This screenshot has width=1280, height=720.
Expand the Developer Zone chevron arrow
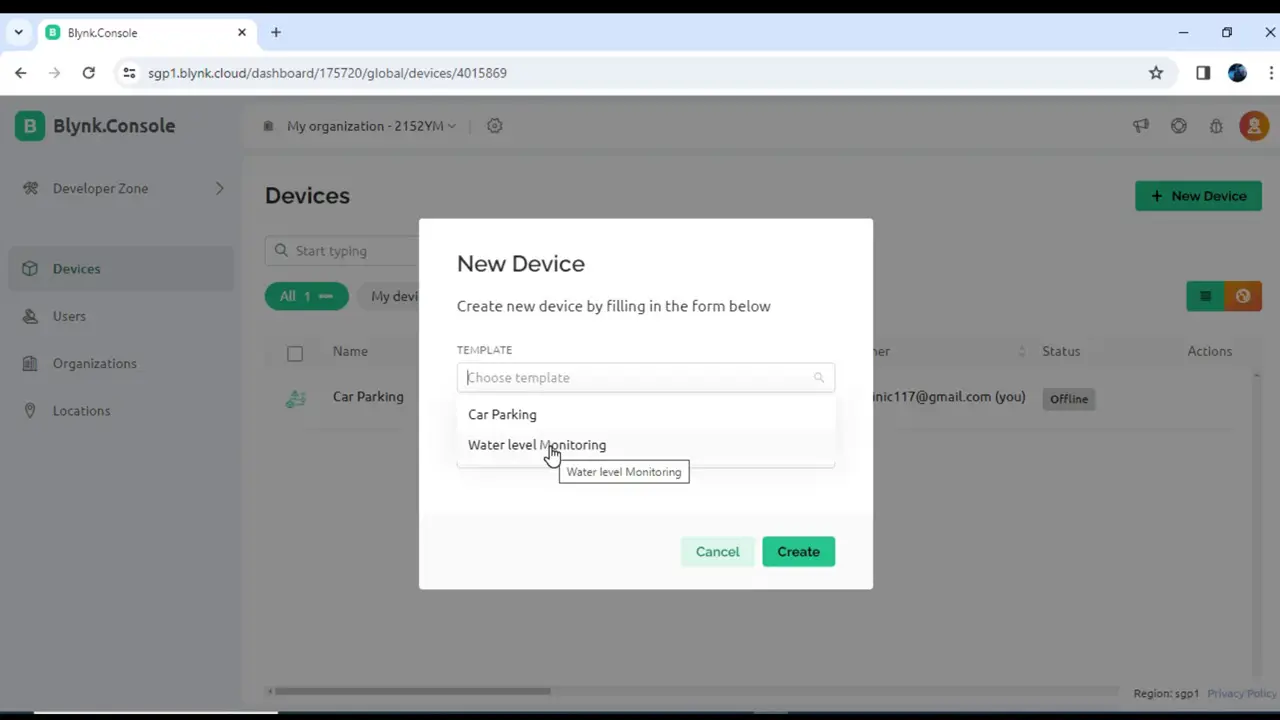coord(219,188)
